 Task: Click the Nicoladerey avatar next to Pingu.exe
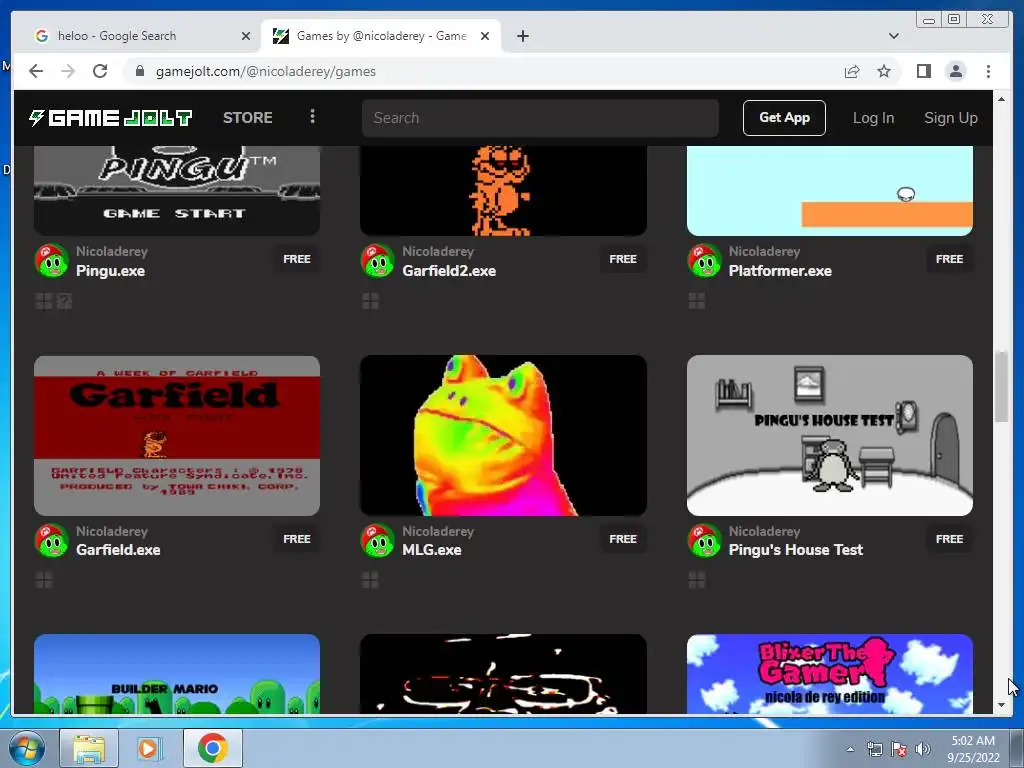(x=52, y=261)
